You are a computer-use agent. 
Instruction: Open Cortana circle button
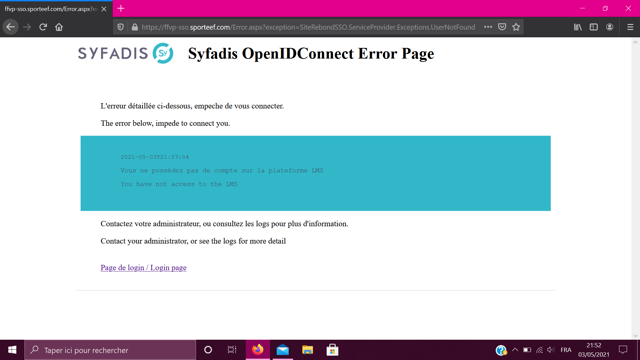(x=208, y=350)
